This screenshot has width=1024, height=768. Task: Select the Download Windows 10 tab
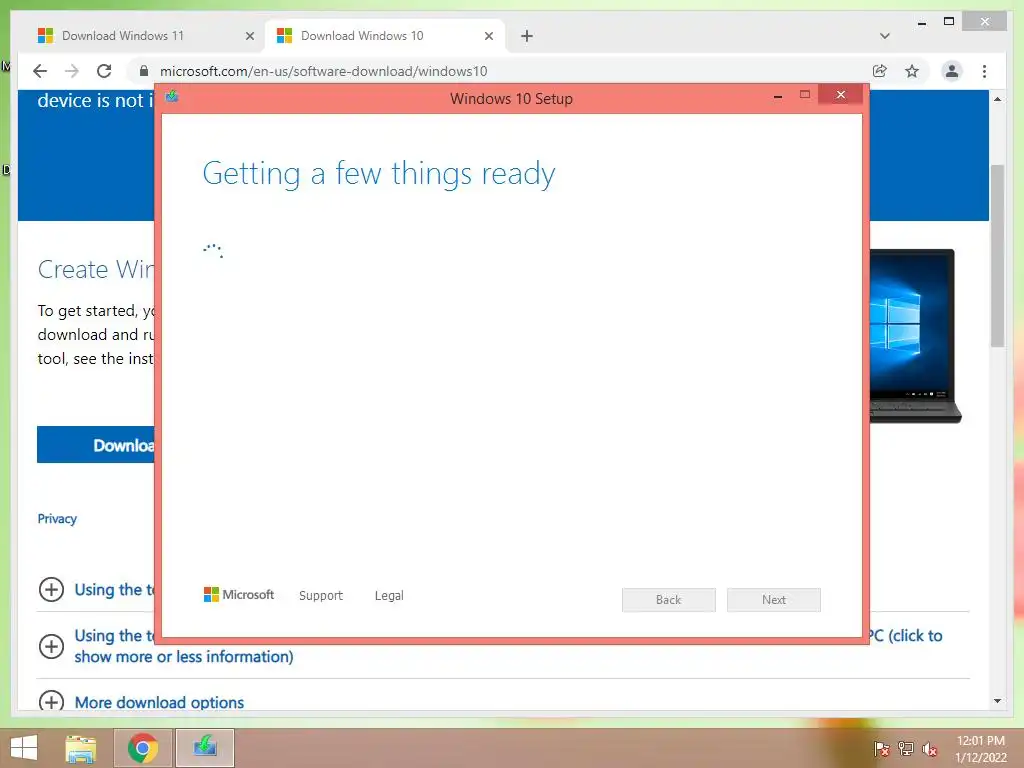coord(384,36)
